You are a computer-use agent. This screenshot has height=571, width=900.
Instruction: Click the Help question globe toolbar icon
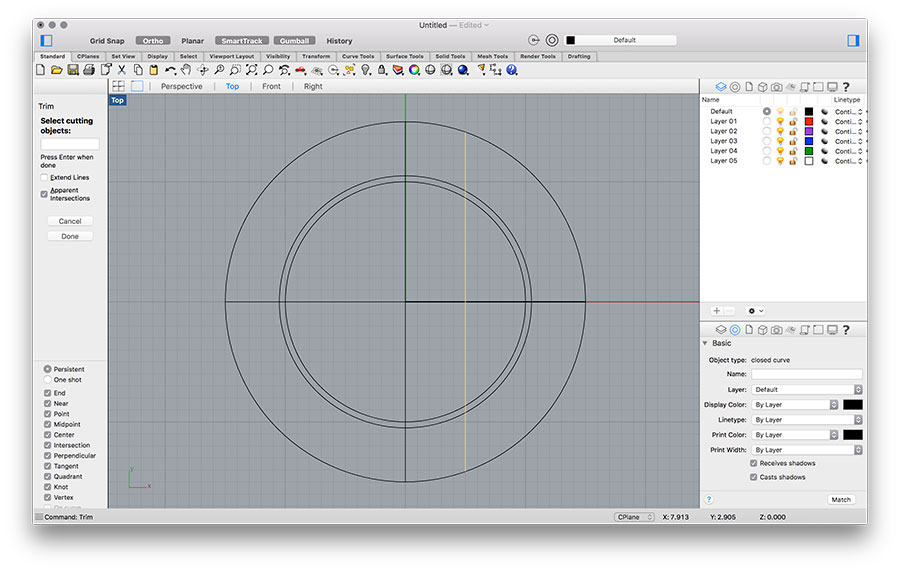[512, 70]
